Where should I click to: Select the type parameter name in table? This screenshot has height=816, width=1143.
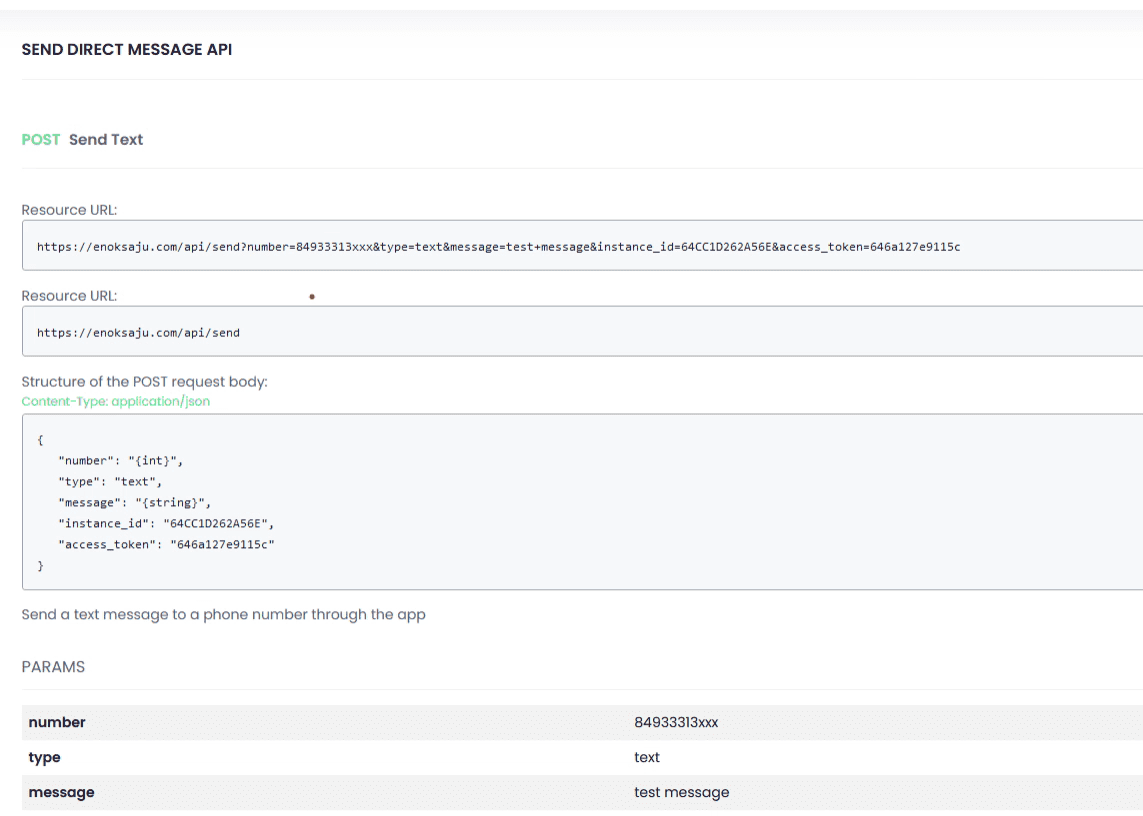[45, 758]
